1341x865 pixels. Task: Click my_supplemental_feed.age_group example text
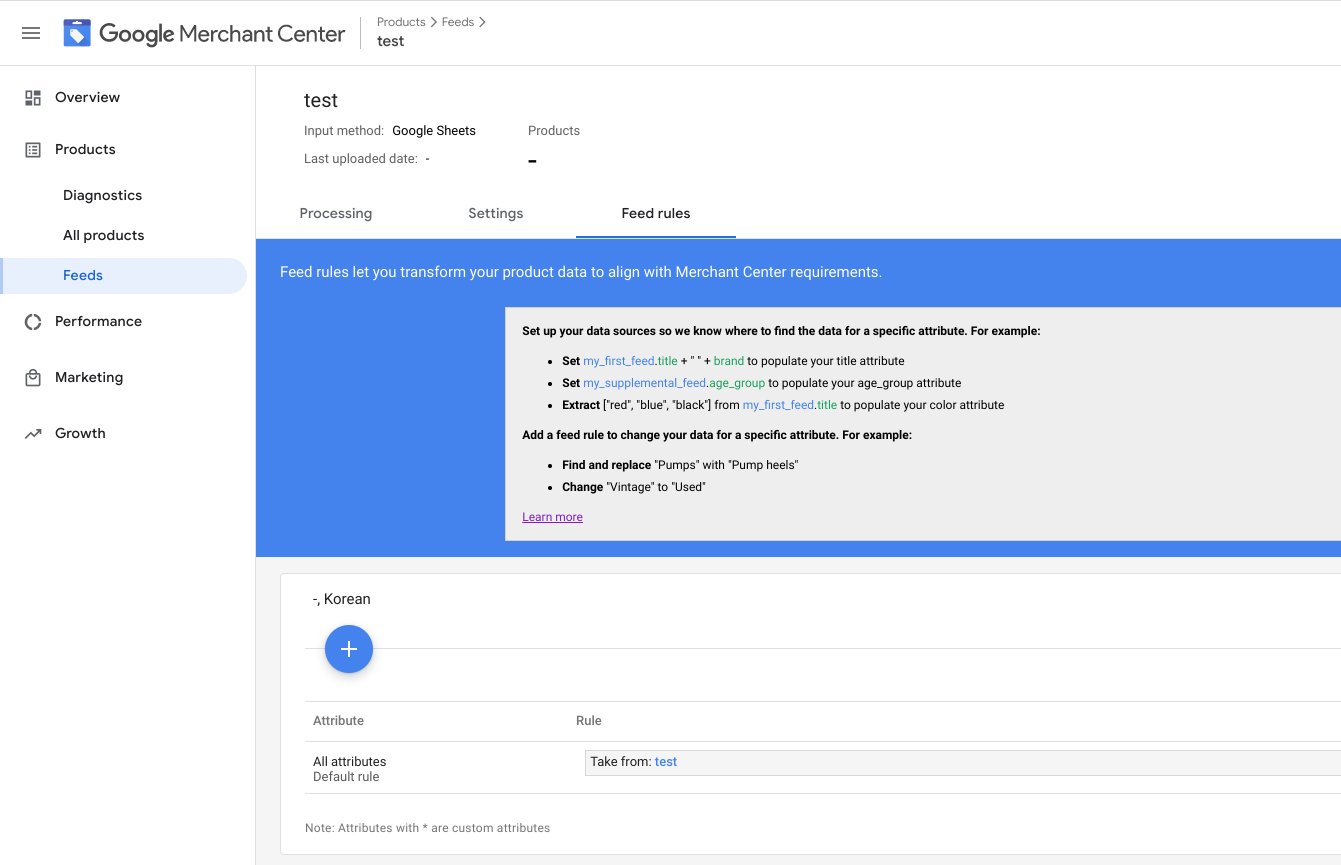coord(674,383)
